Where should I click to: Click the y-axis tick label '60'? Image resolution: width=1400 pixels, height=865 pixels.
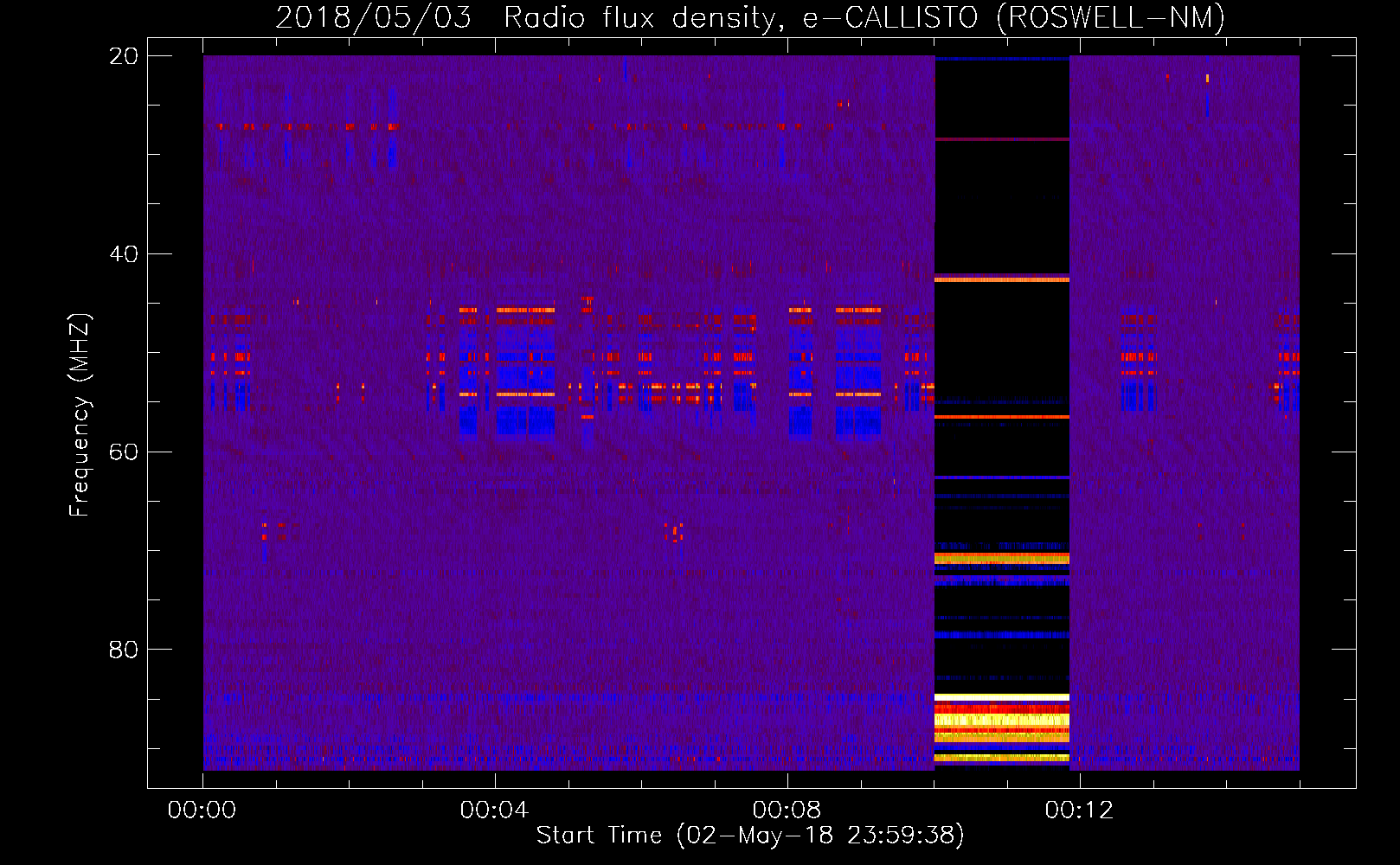(124, 452)
